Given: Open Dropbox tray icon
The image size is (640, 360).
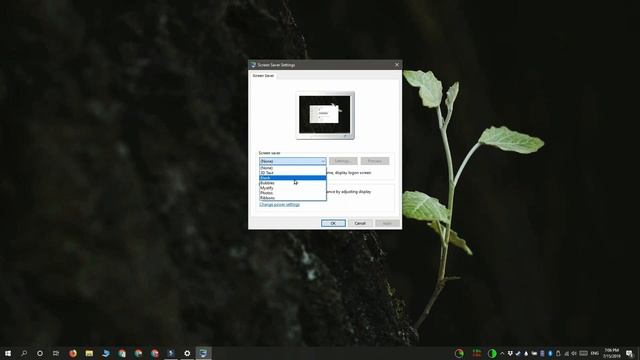Looking at the screenshot, I should click(510, 353).
